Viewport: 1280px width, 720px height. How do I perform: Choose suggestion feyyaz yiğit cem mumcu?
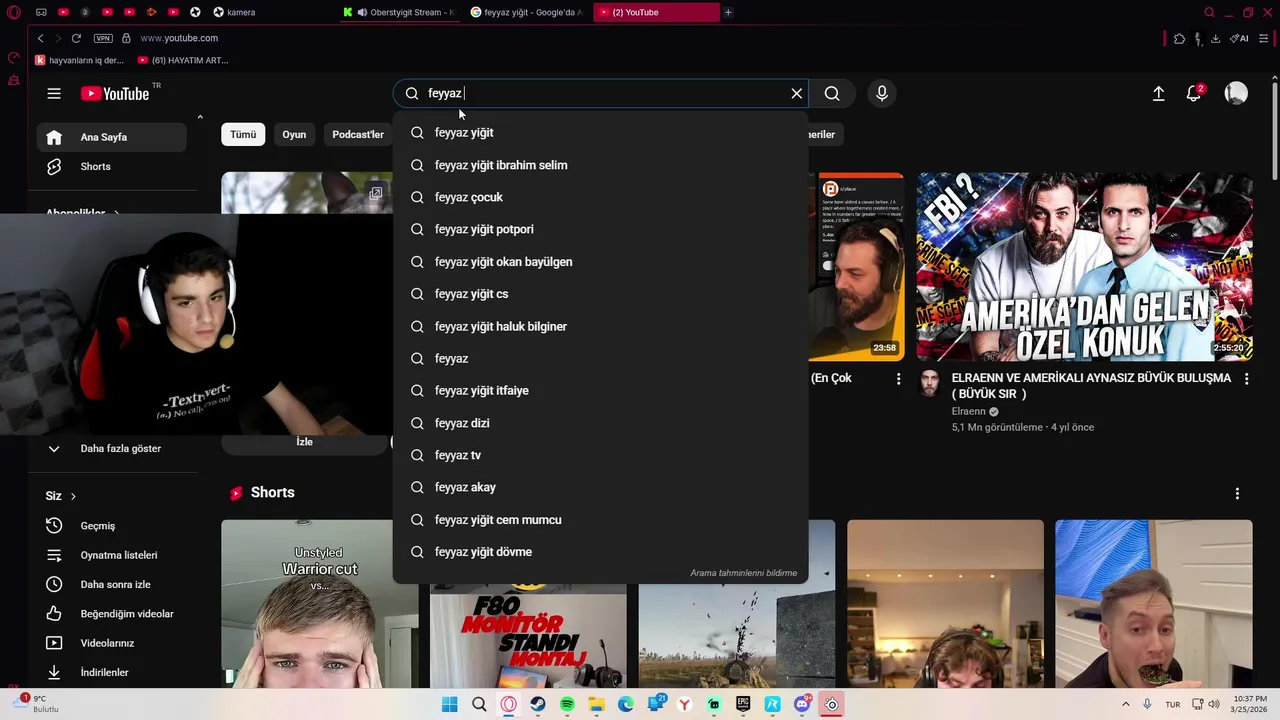point(600,519)
